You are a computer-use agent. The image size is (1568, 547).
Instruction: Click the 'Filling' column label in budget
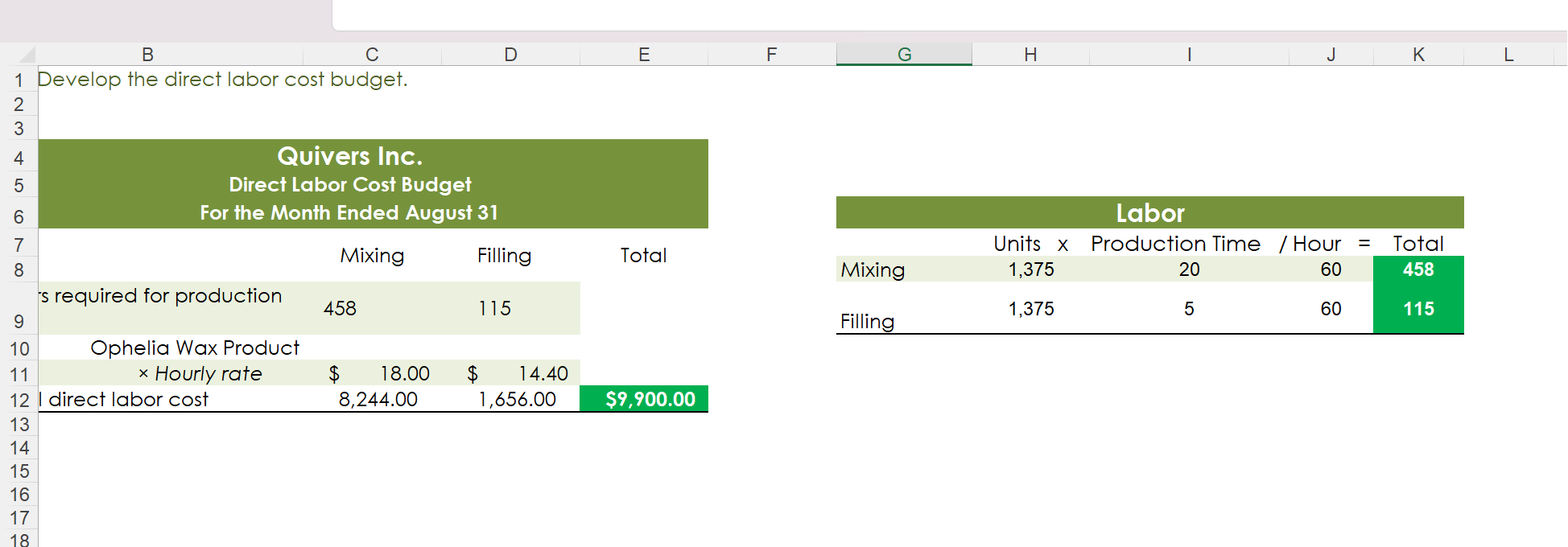tap(504, 256)
